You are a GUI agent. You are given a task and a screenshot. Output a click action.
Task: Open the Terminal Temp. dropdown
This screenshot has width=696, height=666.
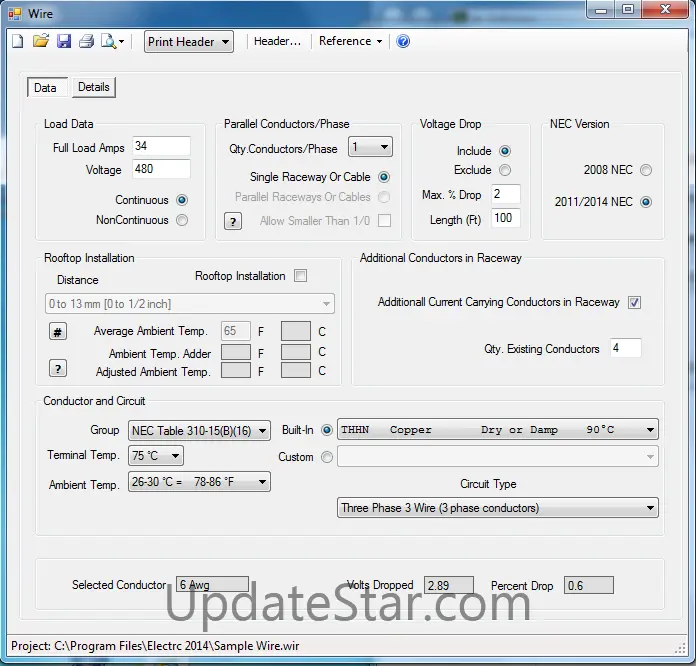[156, 456]
